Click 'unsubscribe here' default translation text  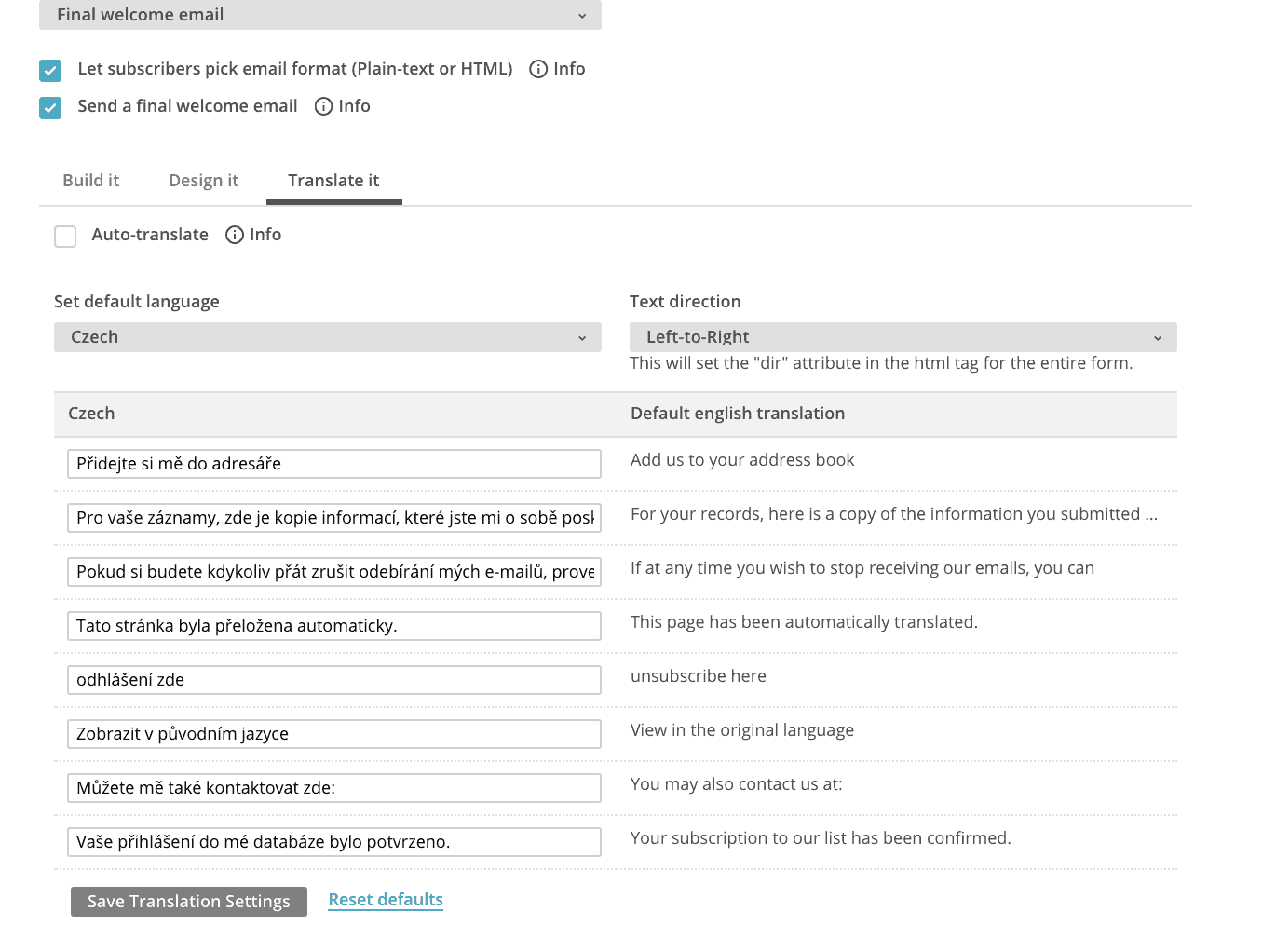[x=699, y=676]
